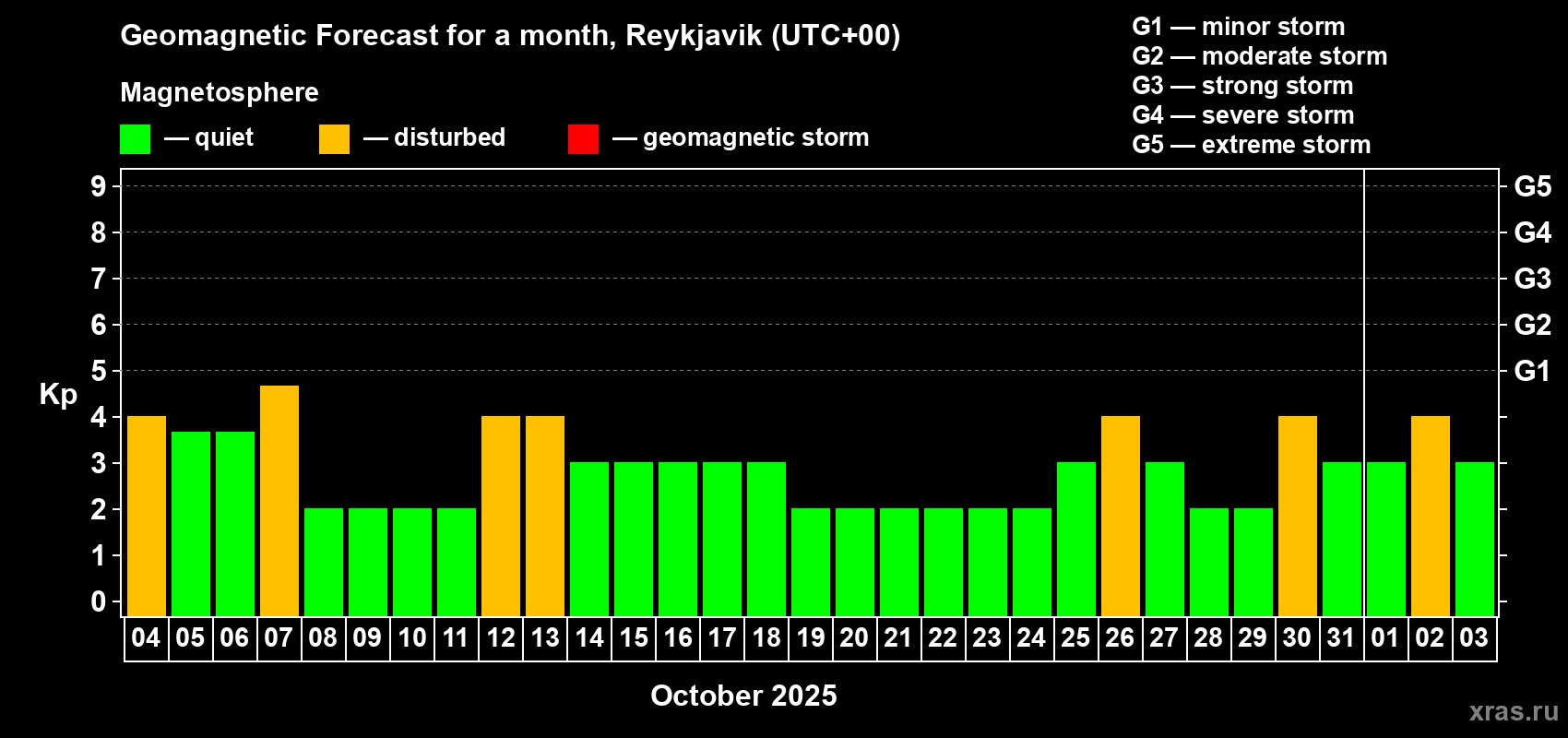Click the 'disturbed' legend label
The image size is (1568, 738).
[449, 137]
